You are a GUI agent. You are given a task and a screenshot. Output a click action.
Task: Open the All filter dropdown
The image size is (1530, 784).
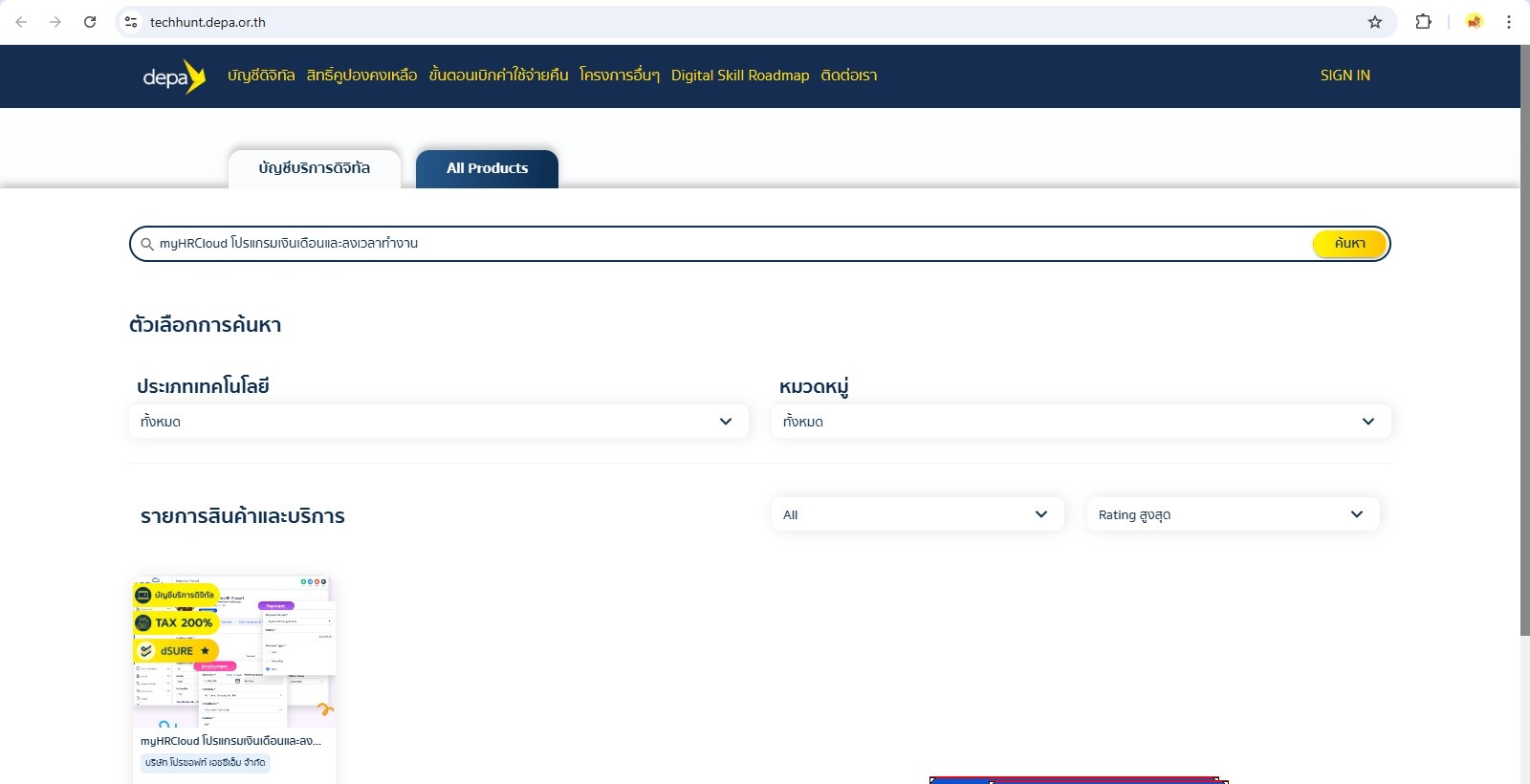pos(917,514)
